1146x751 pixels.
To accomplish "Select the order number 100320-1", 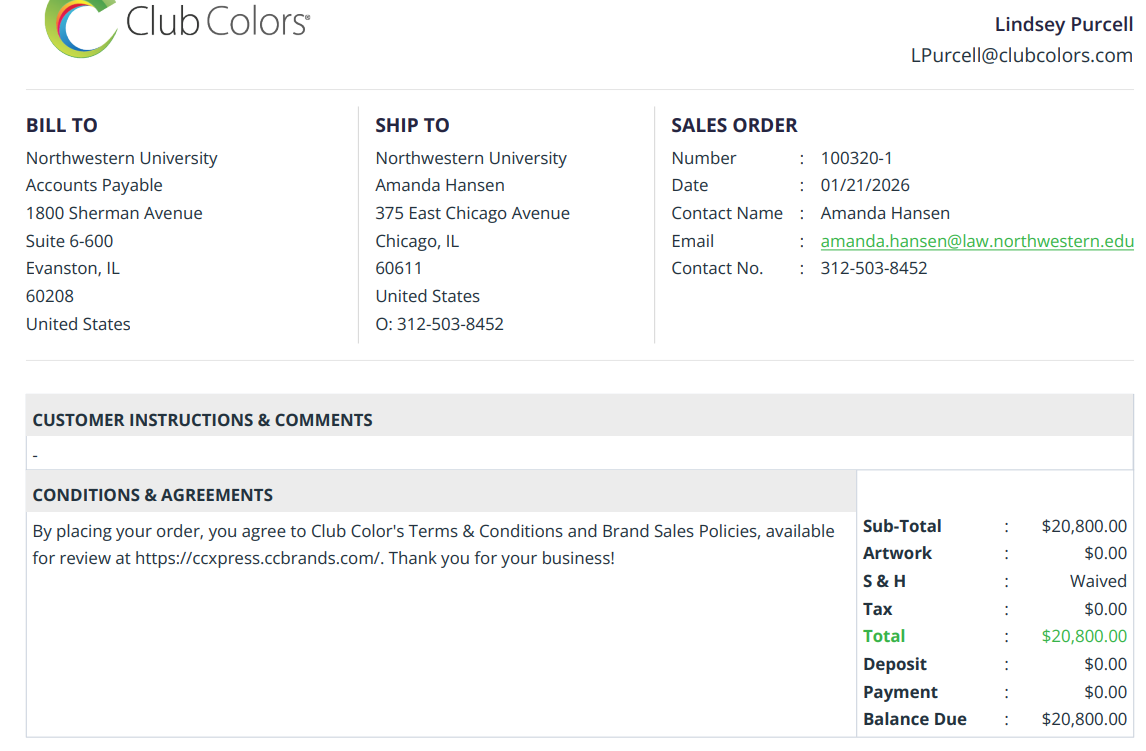I will pos(857,159).
